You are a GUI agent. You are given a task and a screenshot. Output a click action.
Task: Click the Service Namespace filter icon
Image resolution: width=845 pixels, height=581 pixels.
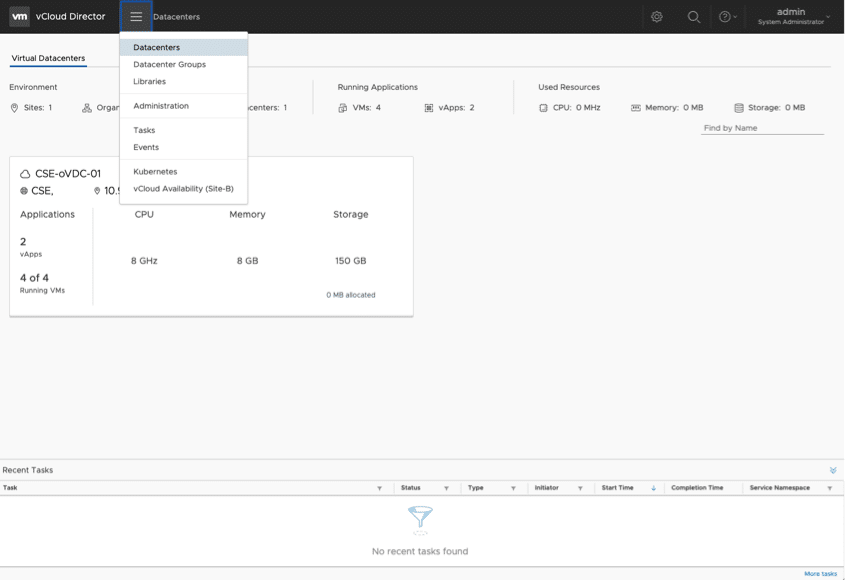pos(829,488)
